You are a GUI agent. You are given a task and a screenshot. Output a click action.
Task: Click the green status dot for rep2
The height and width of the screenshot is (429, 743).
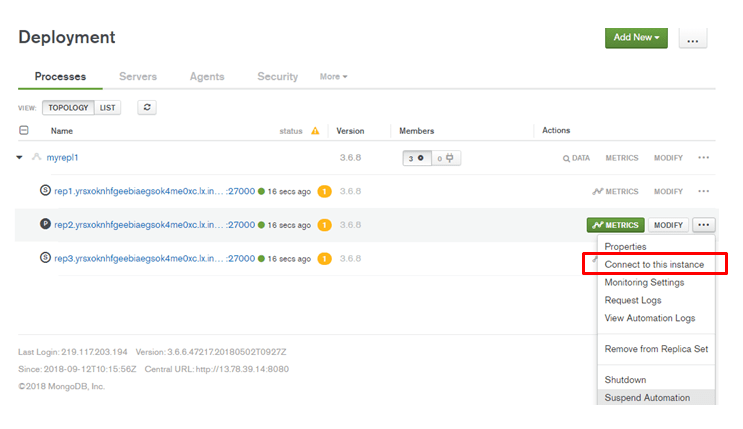[x=261, y=225]
